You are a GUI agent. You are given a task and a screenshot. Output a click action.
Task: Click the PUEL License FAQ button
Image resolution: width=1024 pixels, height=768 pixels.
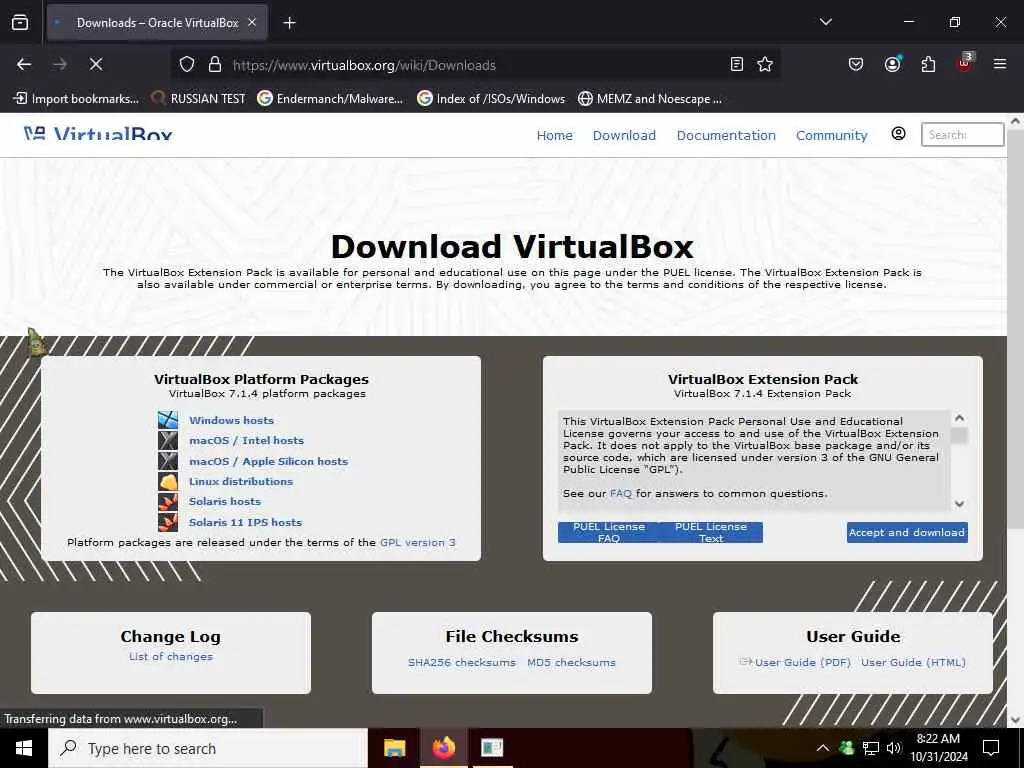609,532
